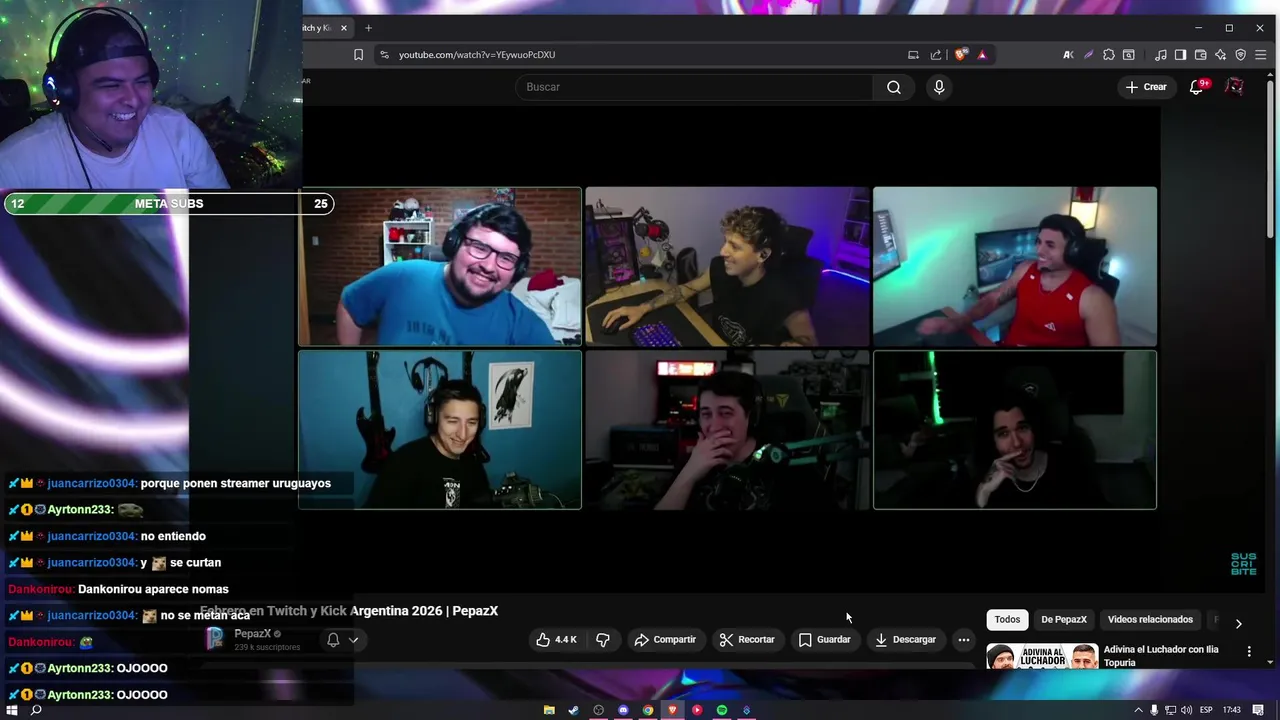Search YouTube with the magnifier button

(894, 87)
